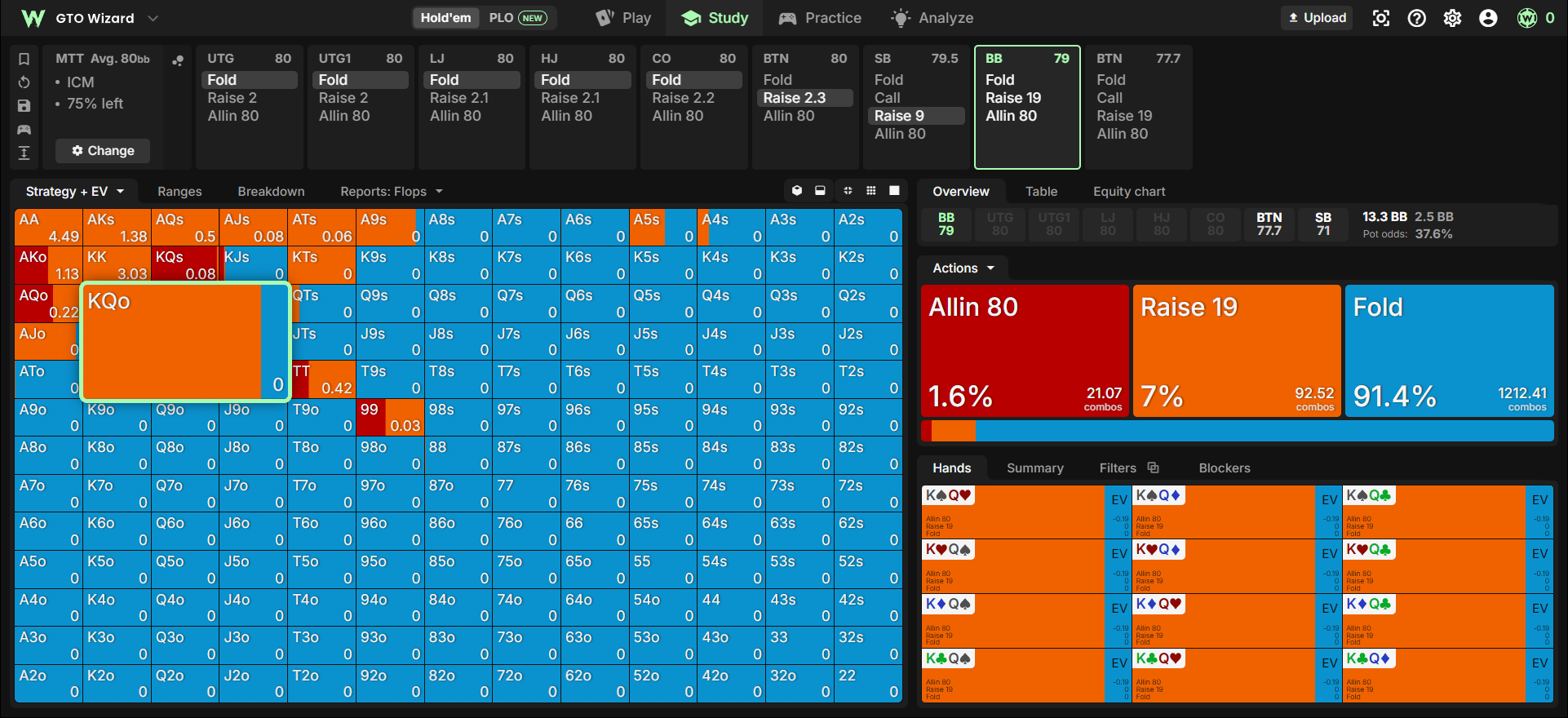Select Raise 2.3 in the first BTN panel

point(806,98)
